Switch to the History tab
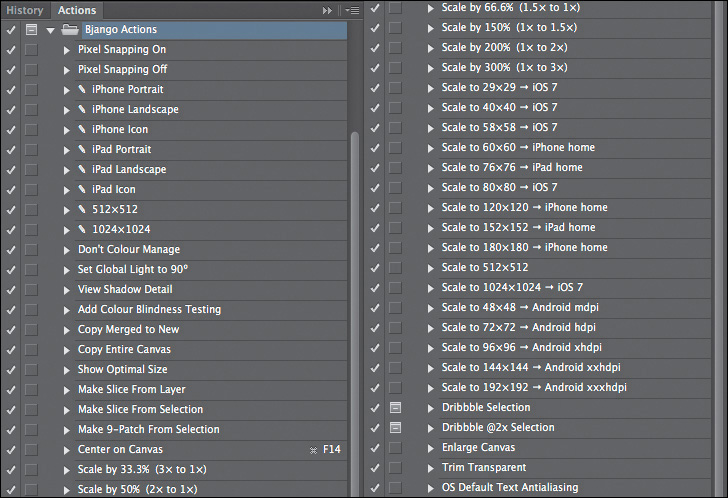The image size is (728, 498). 25,10
